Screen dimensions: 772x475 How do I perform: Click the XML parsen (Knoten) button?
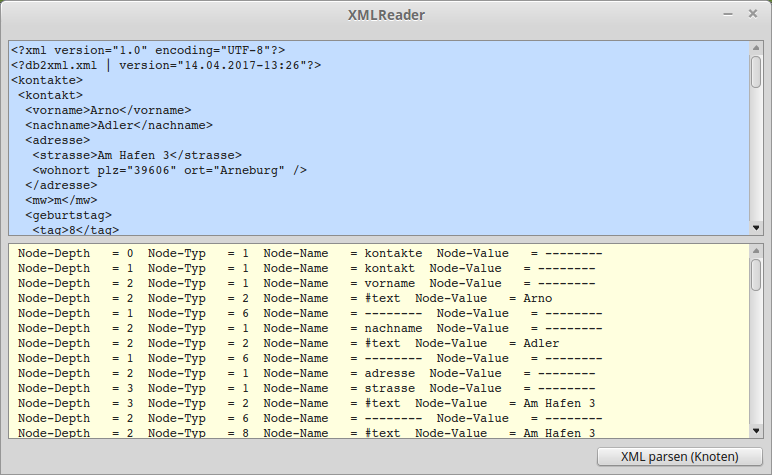point(679,457)
